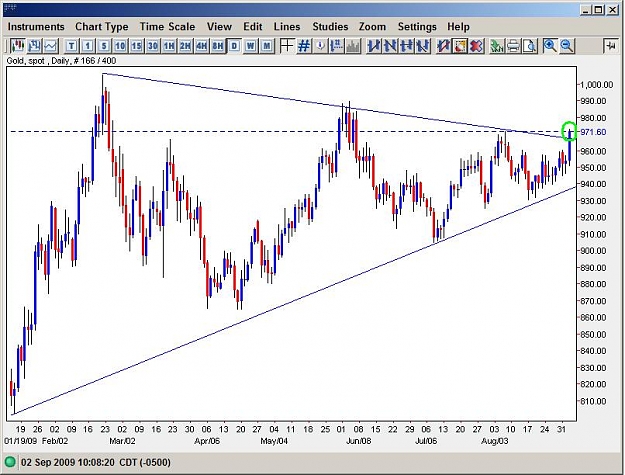Select the candlestick chart type icon

[18, 46]
